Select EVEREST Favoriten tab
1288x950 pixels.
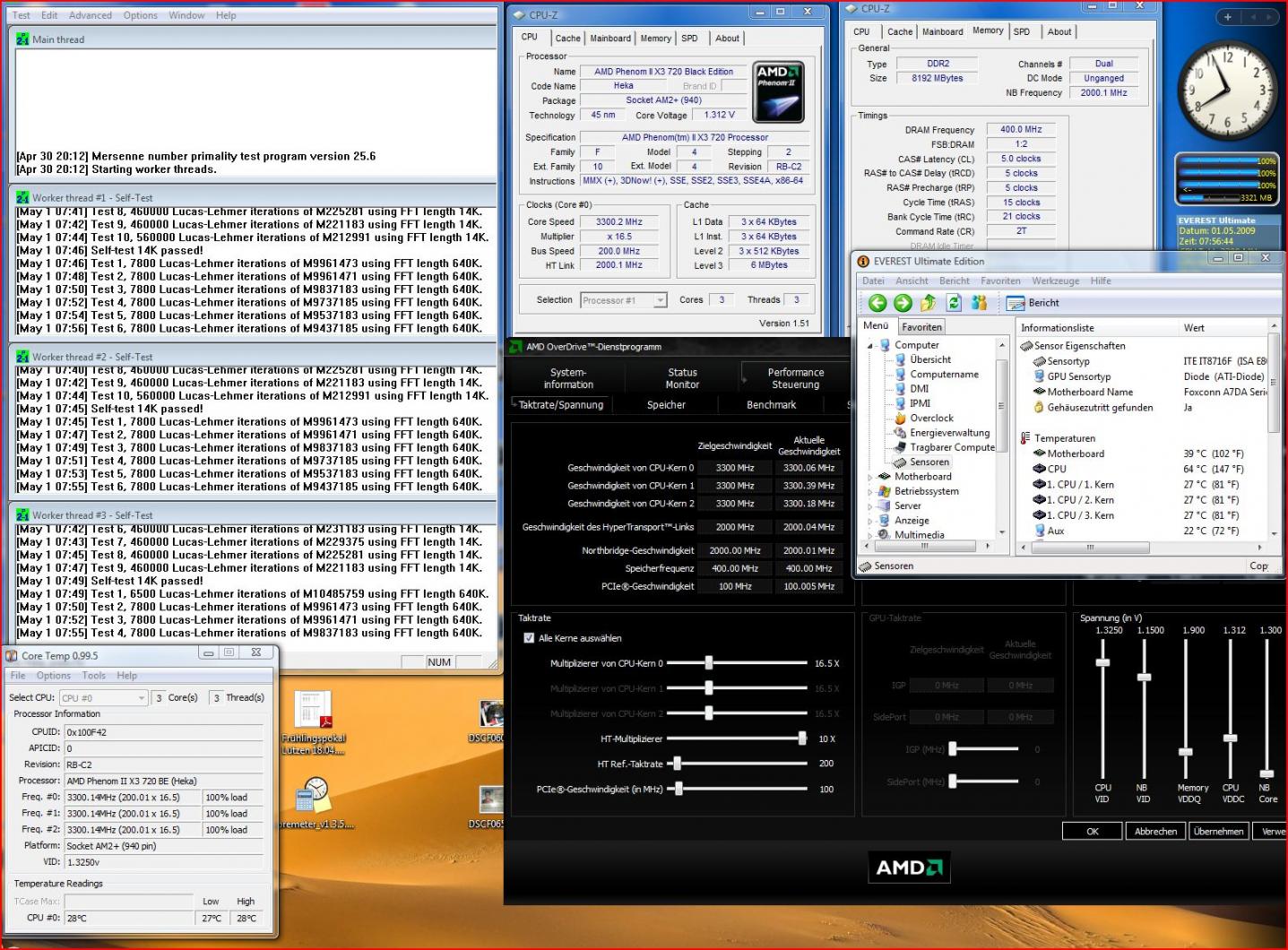point(921,327)
